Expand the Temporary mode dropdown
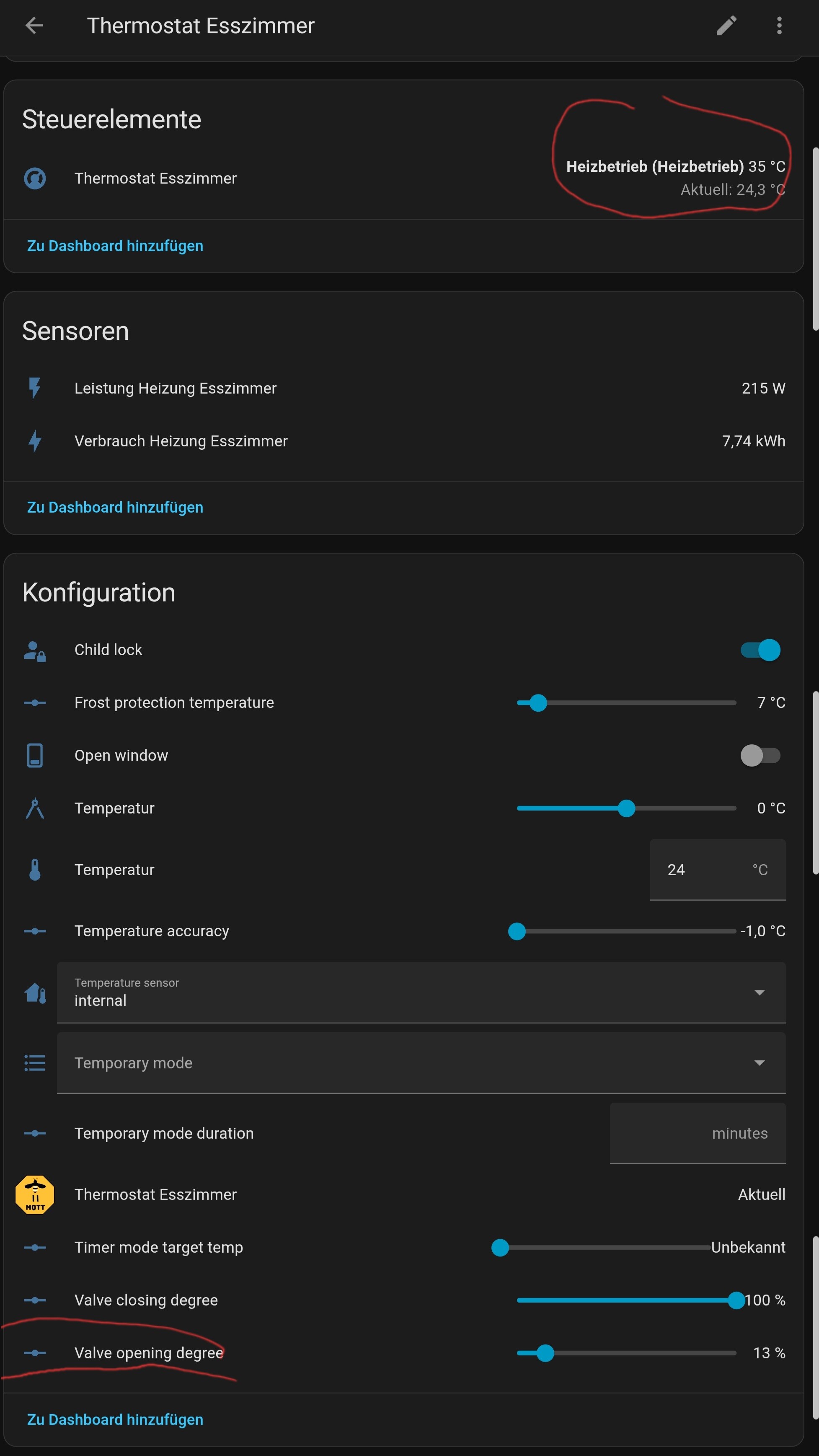The image size is (819, 1456). pyautogui.click(x=421, y=1063)
